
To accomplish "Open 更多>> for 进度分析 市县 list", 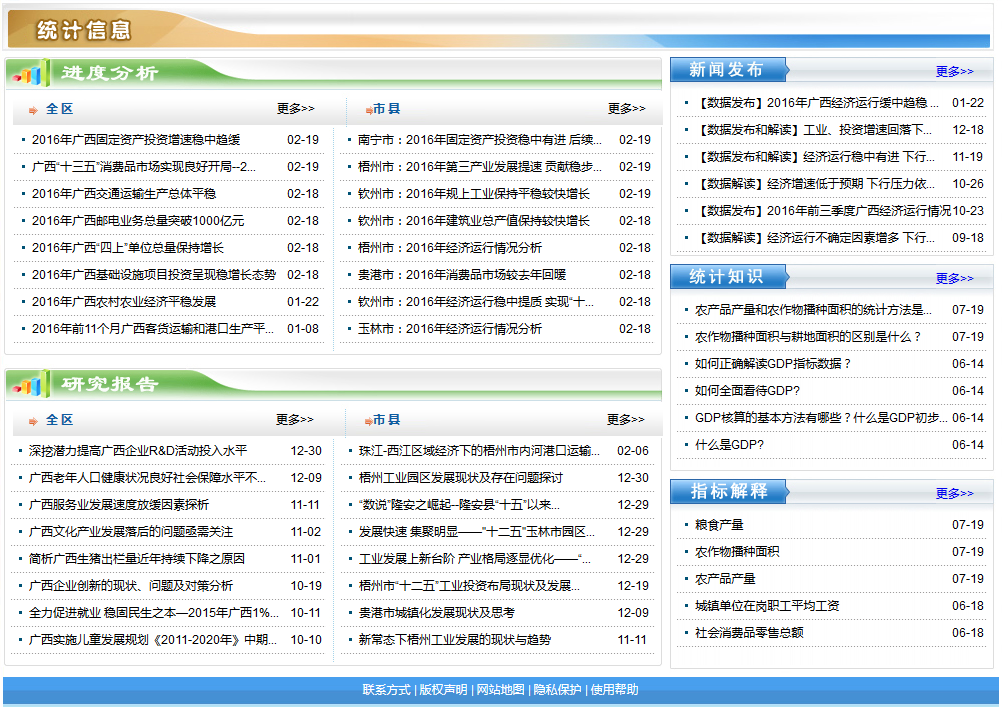I will 626,109.
